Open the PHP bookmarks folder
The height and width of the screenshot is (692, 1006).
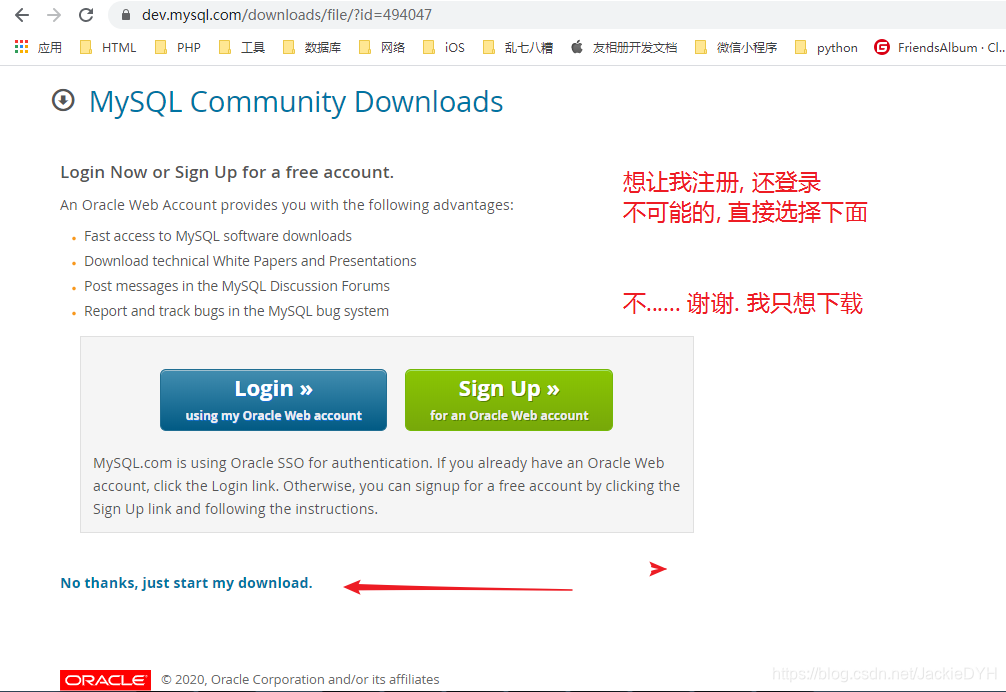[178, 47]
